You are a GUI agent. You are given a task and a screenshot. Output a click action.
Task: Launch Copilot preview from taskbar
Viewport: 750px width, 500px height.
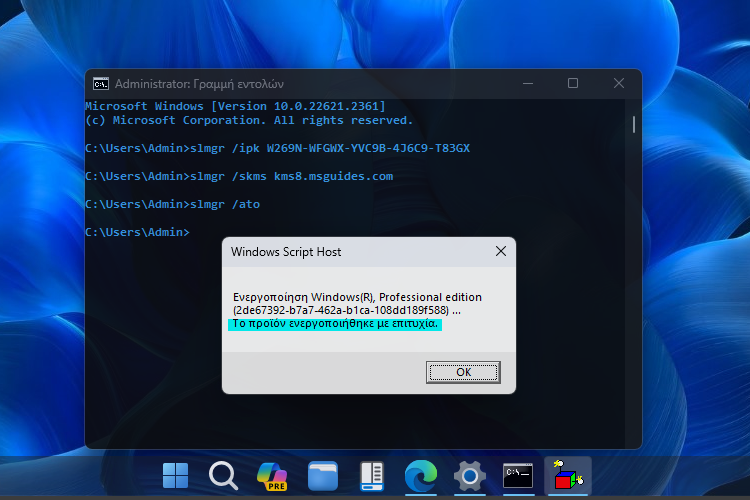click(x=273, y=476)
